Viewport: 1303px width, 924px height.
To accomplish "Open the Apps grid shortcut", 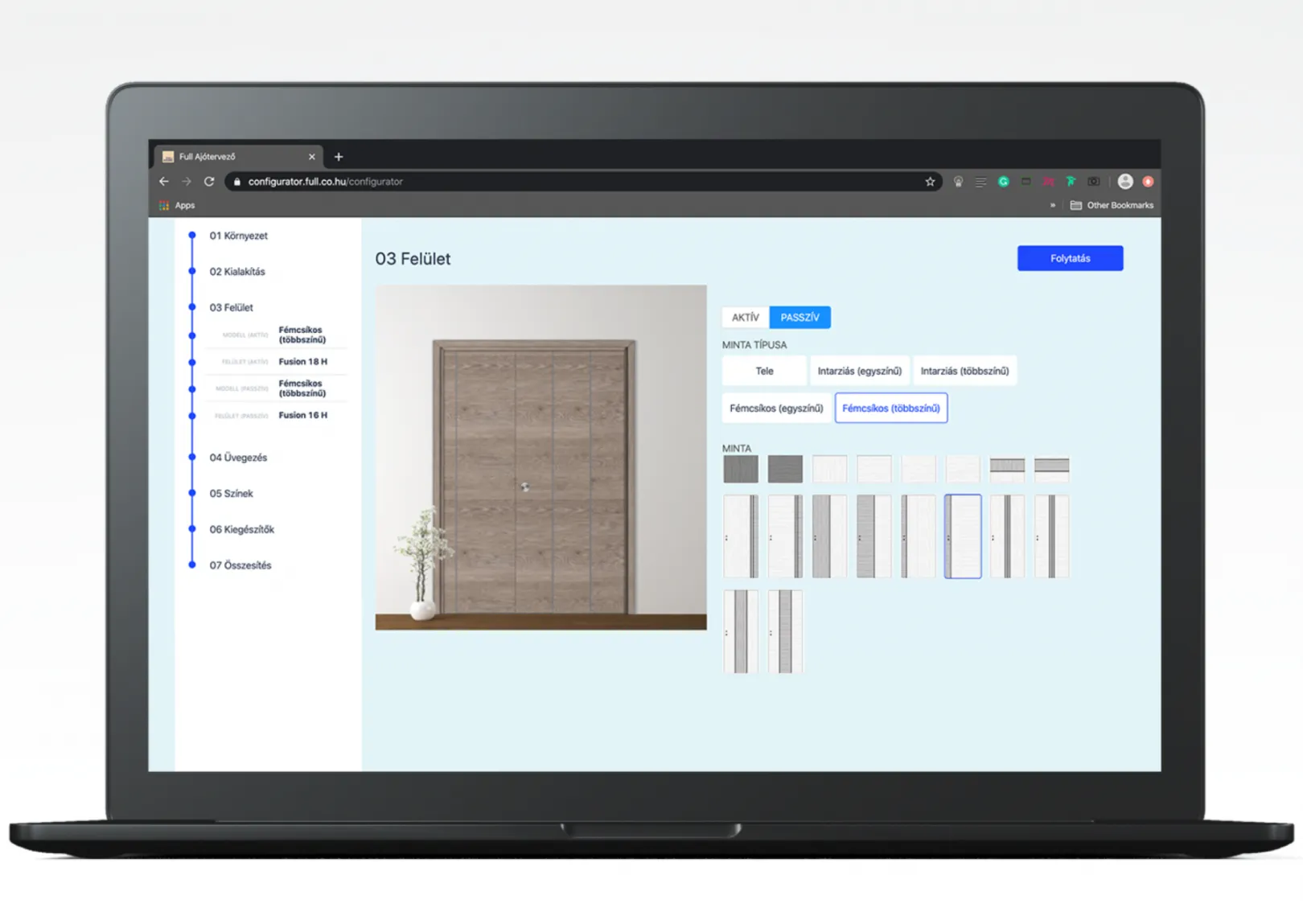I will 177,206.
